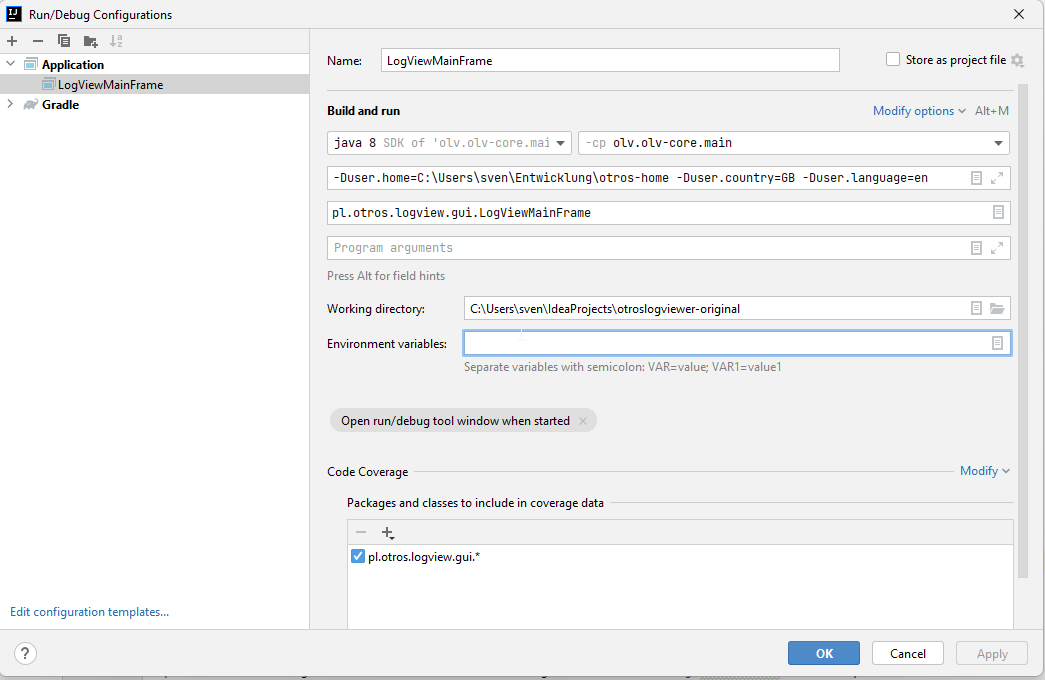
Task: Remove the selected configuration
Action: pos(37,40)
